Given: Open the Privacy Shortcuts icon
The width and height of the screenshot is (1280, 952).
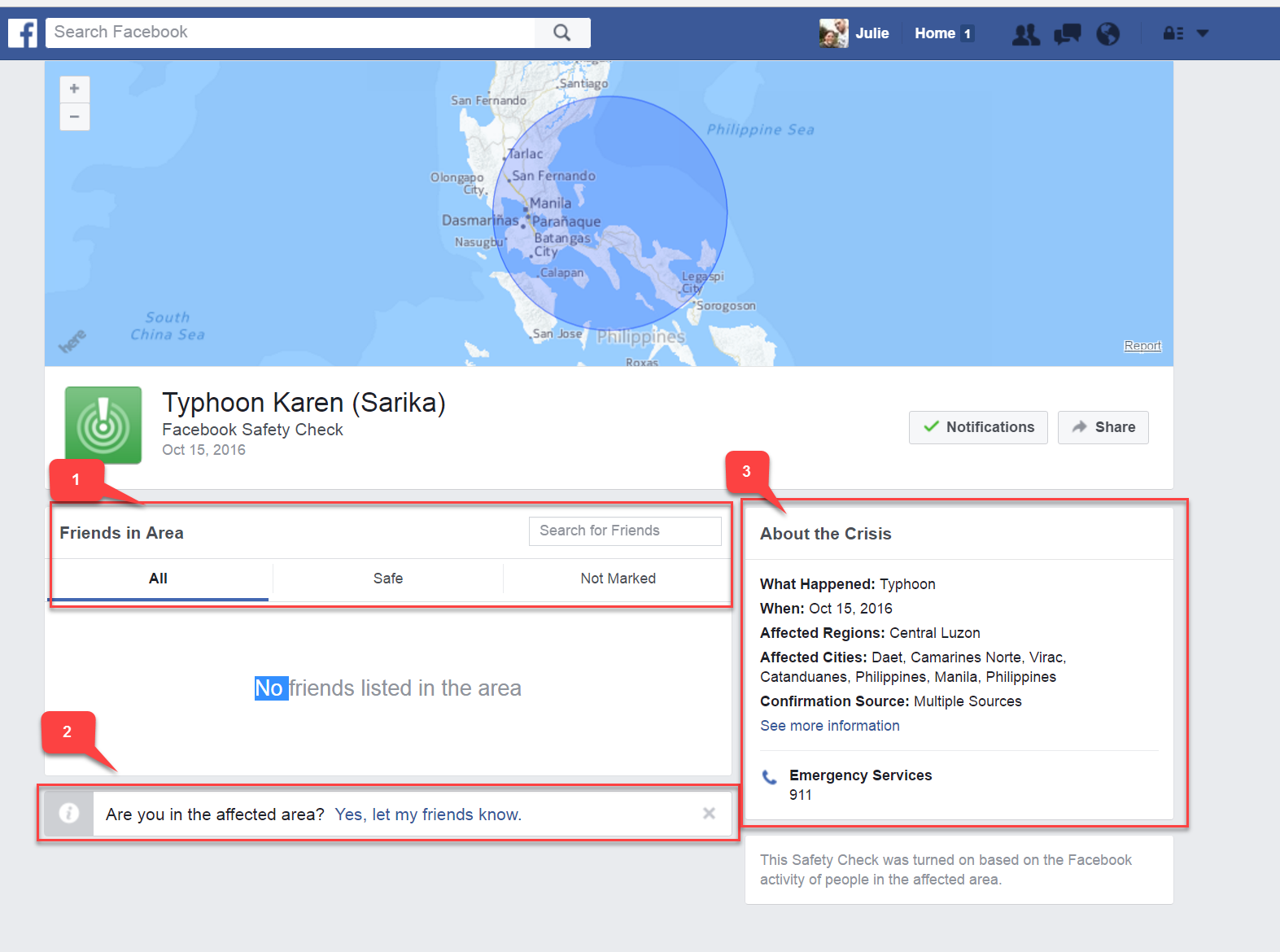Looking at the screenshot, I should [1173, 33].
